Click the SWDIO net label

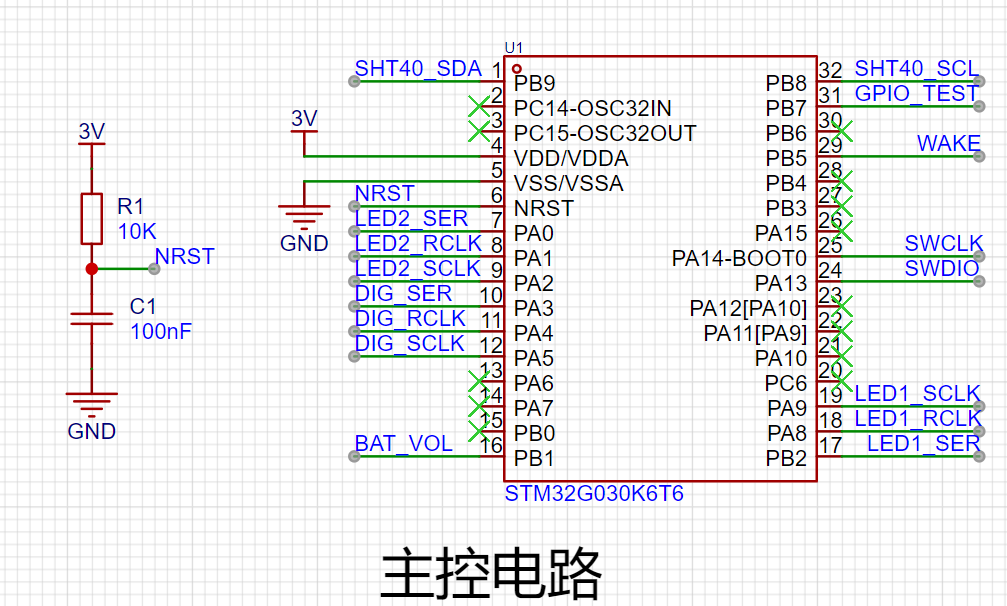coord(941,268)
